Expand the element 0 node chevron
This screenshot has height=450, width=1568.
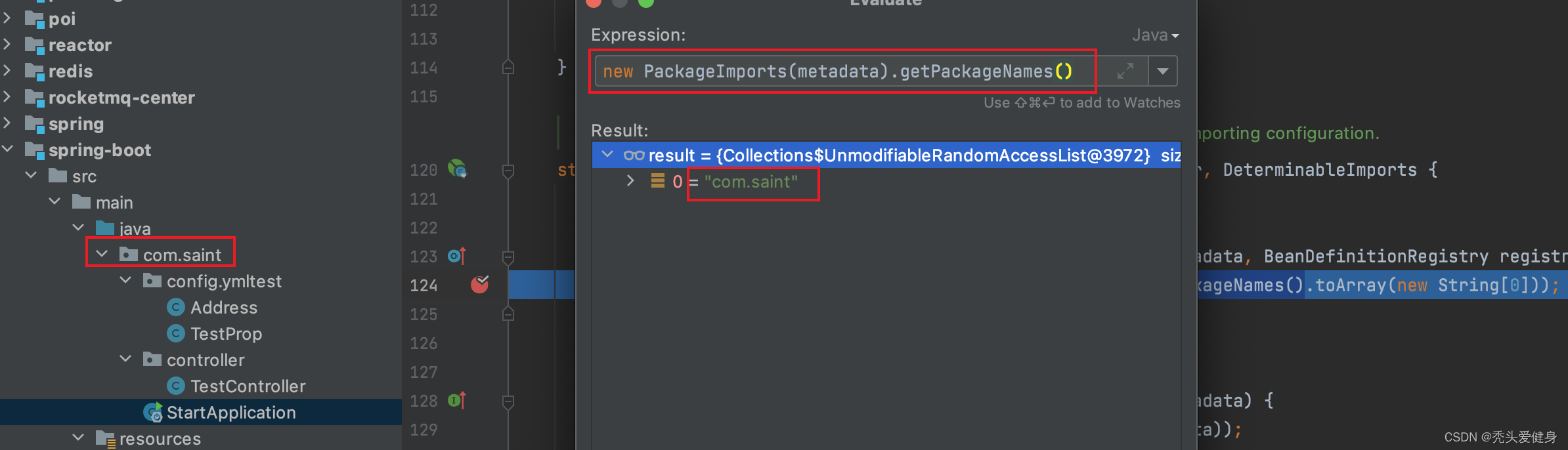point(630,181)
